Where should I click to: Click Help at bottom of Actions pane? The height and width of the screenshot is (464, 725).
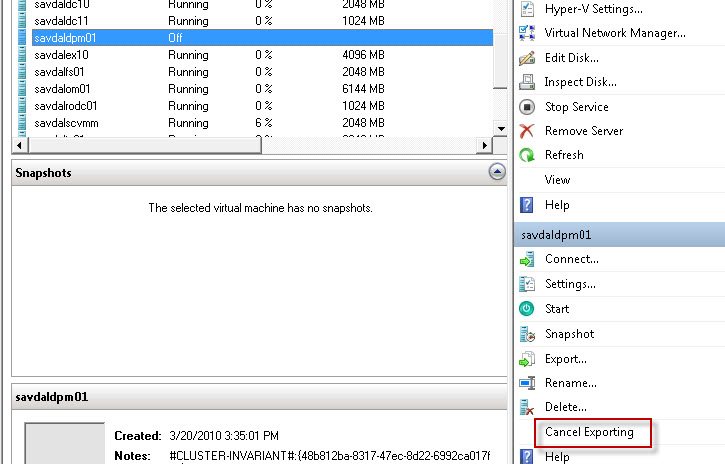(557, 457)
